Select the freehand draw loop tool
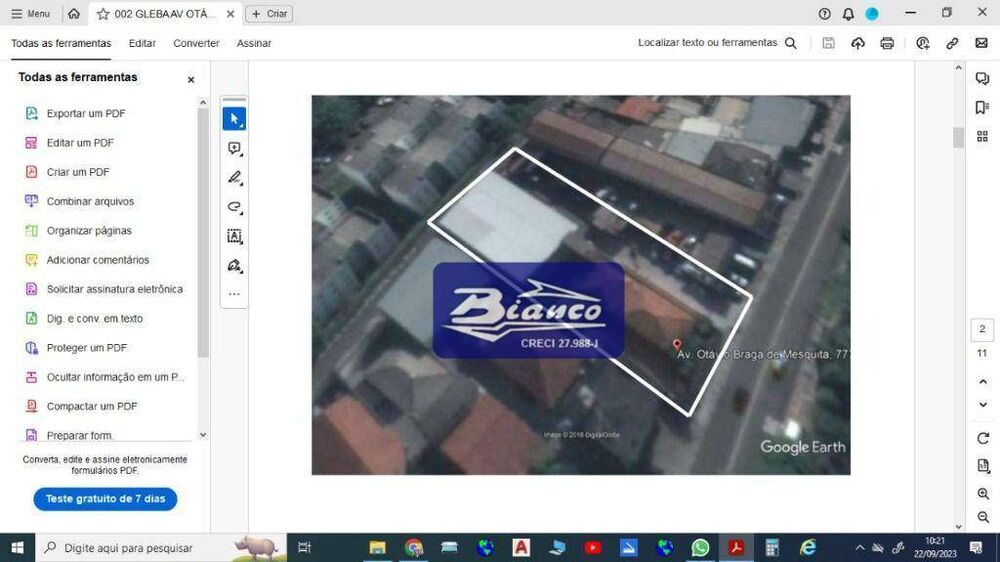The height and width of the screenshot is (562, 1000). pos(234,207)
